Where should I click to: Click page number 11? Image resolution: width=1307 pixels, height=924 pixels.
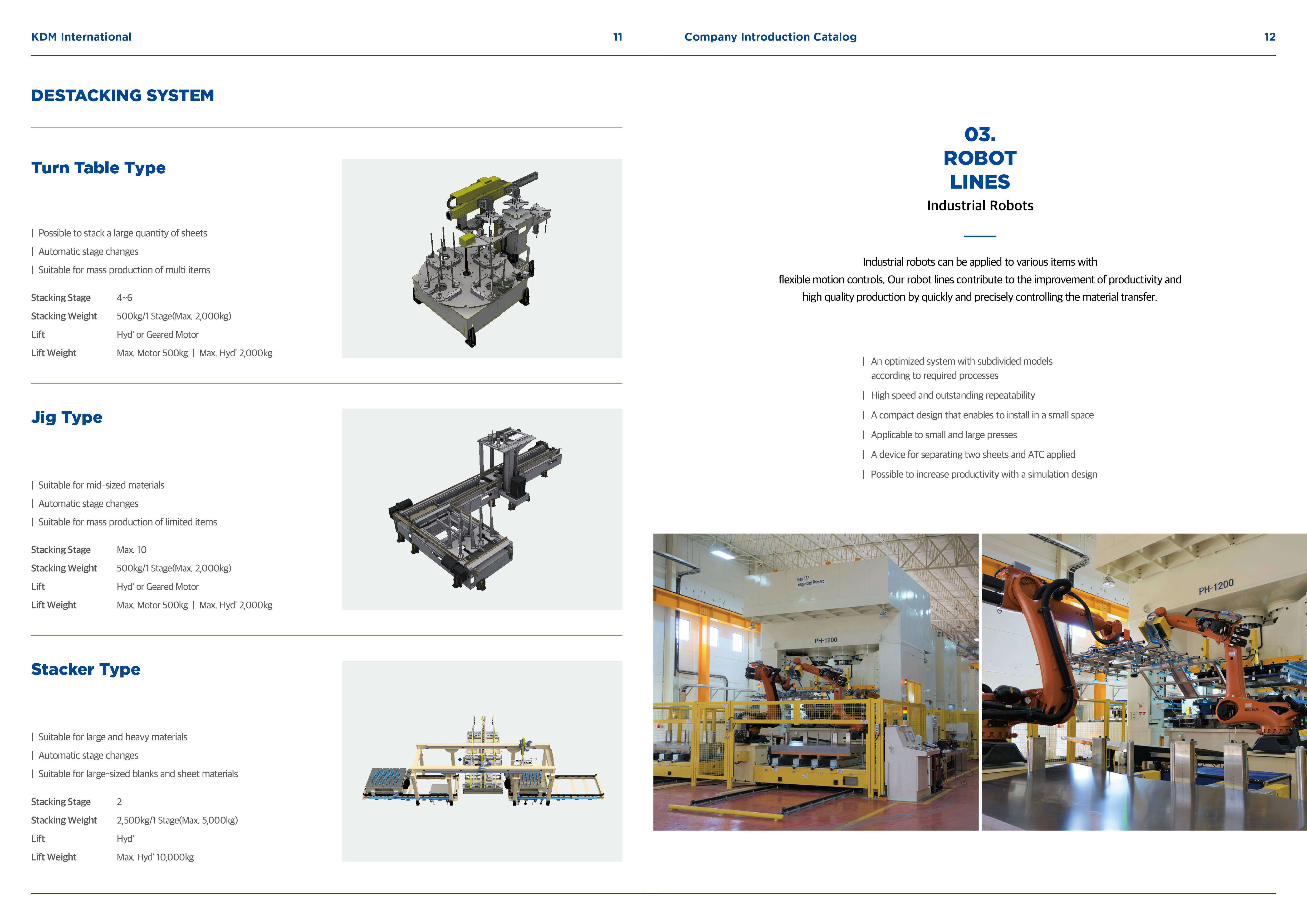617,37
